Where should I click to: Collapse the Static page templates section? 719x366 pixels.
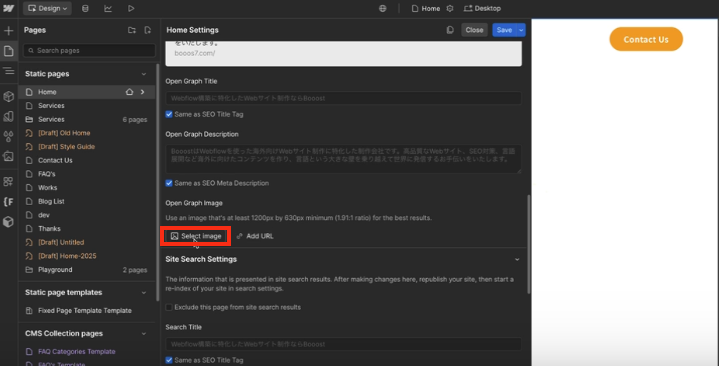pyautogui.click(x=144, y=293)
